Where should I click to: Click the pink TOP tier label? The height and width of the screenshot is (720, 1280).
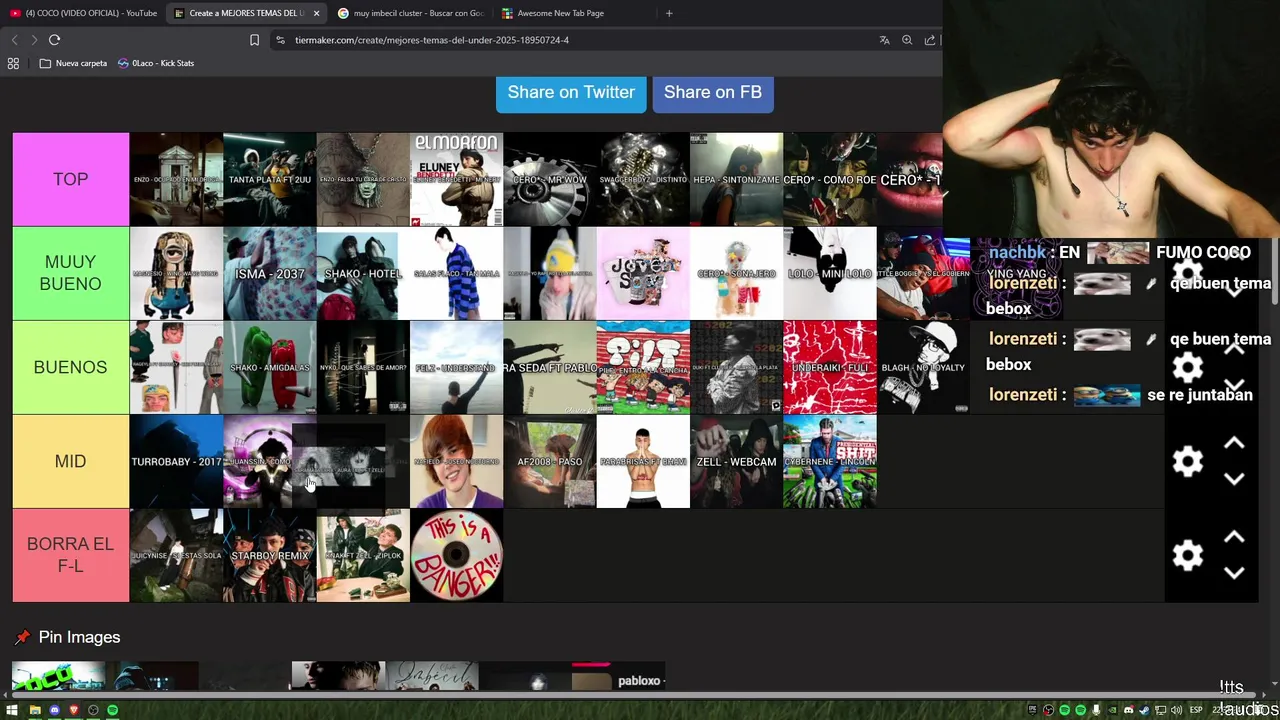coord(71,179)
